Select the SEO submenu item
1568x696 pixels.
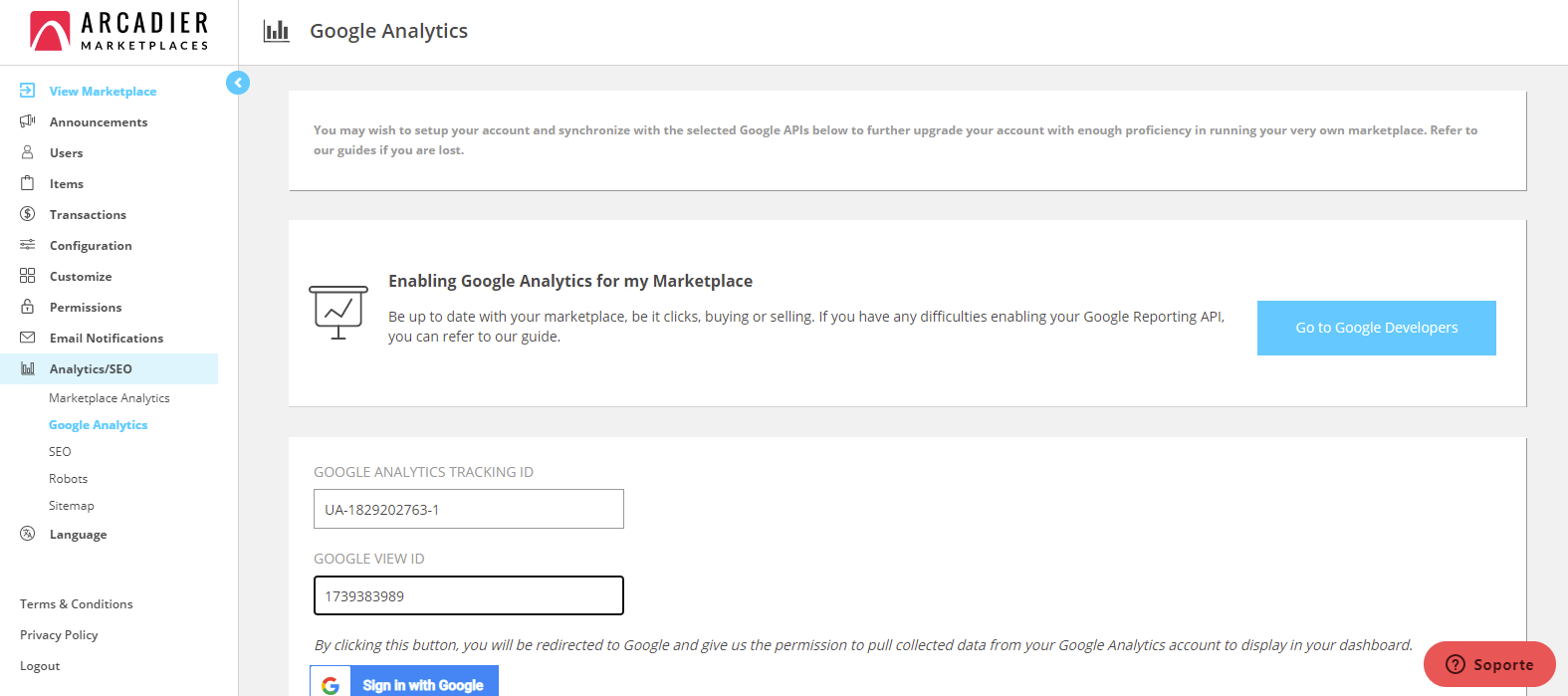point(60,452)
